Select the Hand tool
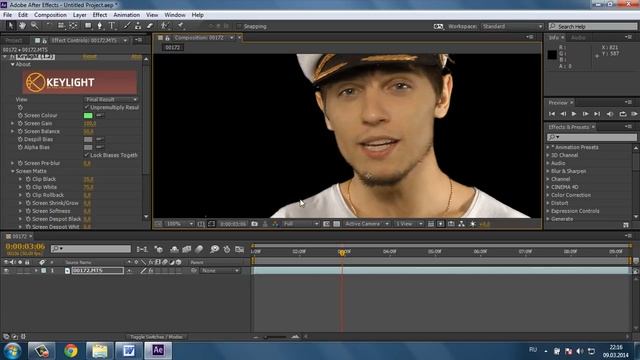 [22, 26]
